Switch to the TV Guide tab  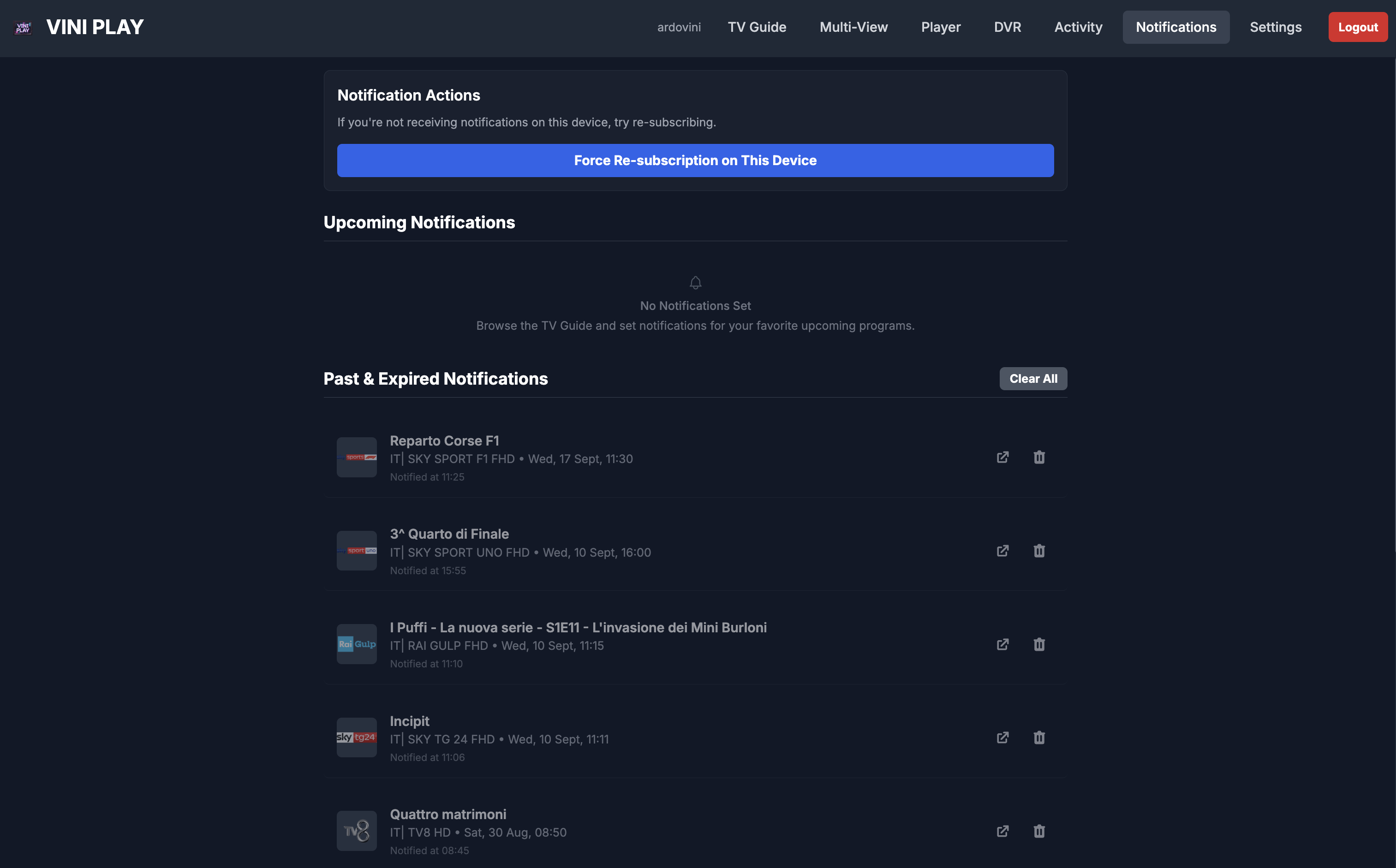pyautogui.click(x=757, y=27)
